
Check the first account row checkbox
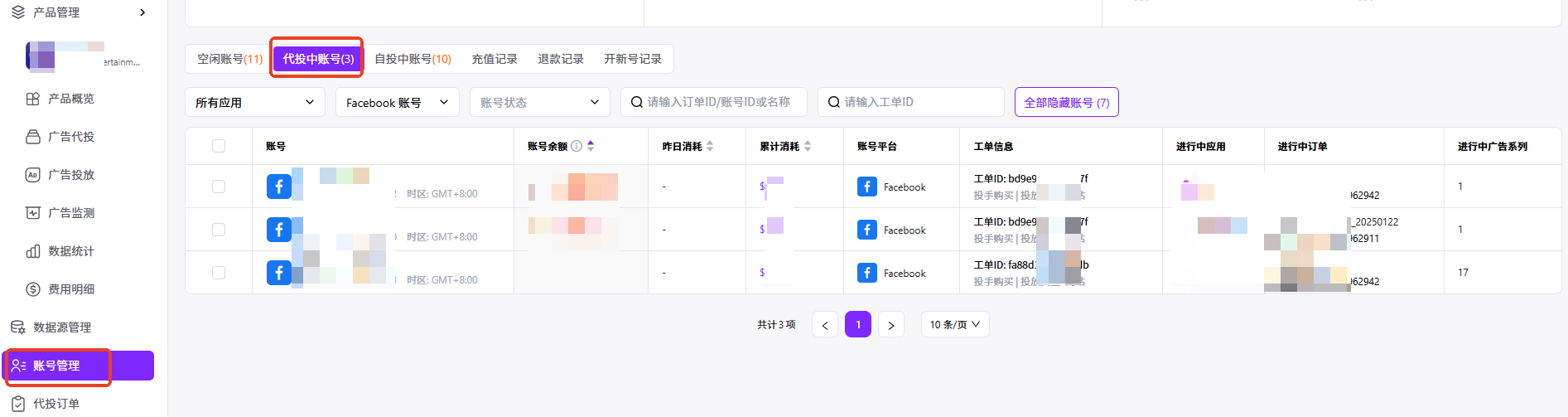[219, 187]
